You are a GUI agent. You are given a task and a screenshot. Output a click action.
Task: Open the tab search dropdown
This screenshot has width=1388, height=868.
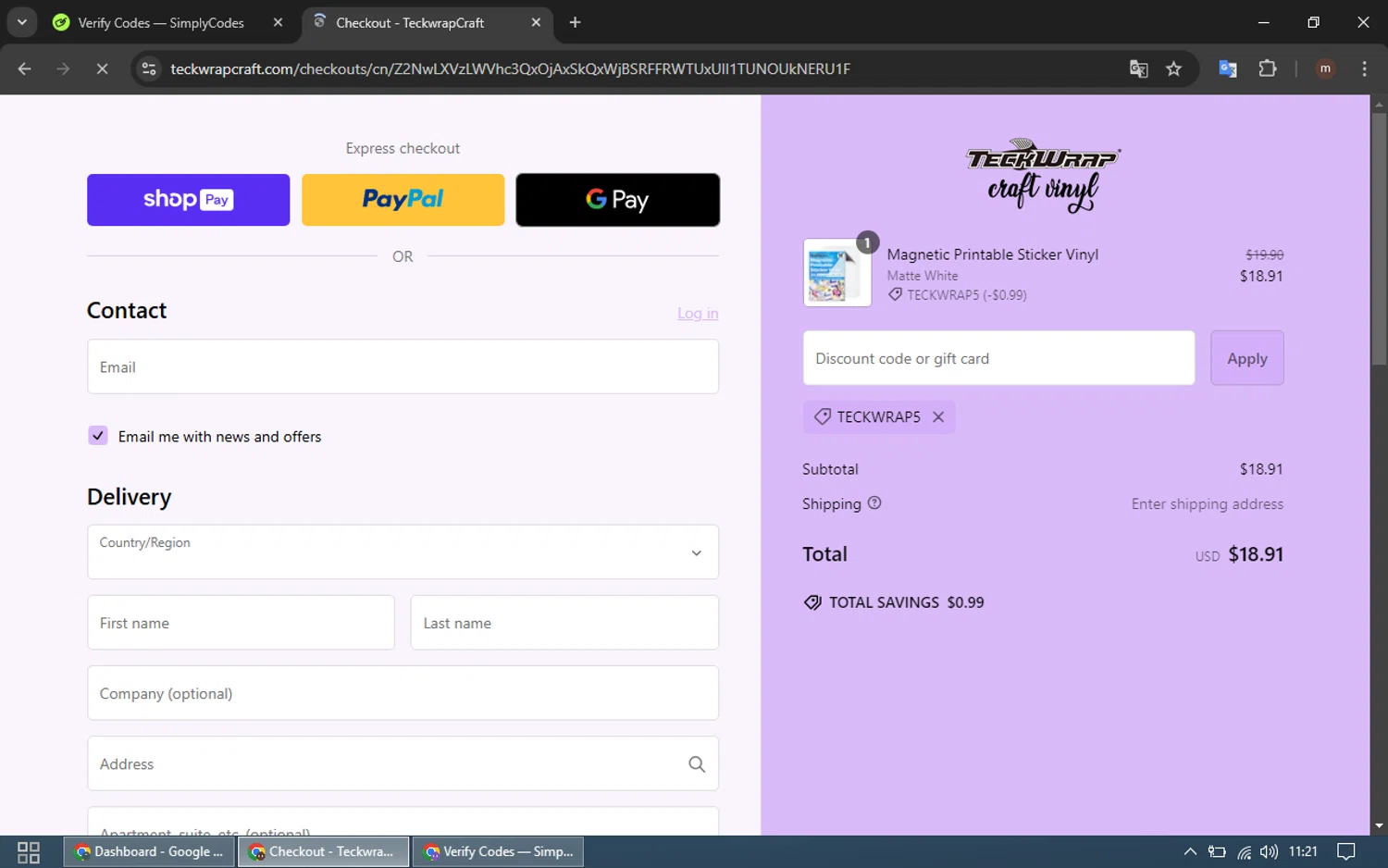[22, 22]
